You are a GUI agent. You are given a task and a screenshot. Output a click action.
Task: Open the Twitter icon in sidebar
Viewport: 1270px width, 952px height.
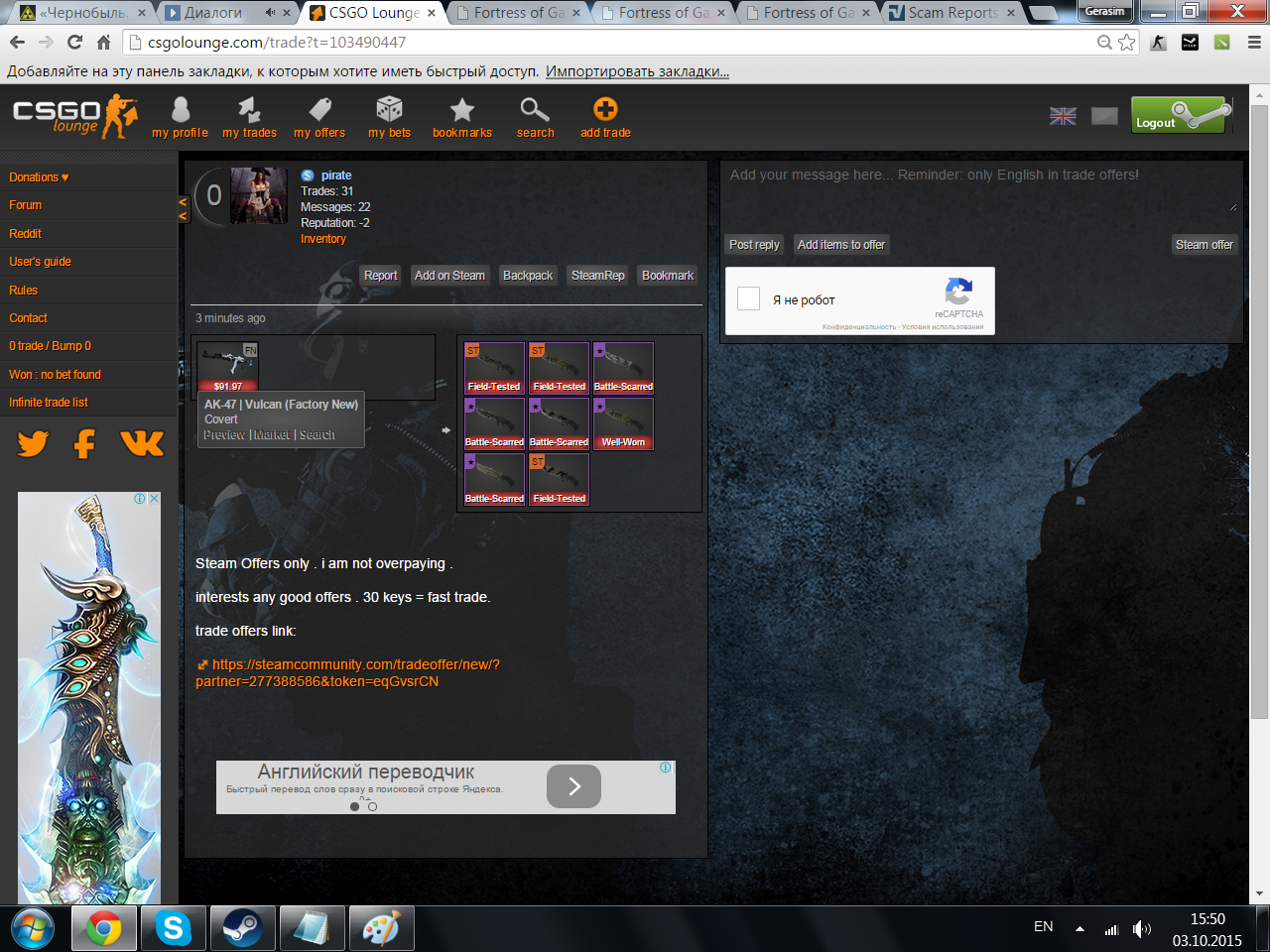point(33,443)
